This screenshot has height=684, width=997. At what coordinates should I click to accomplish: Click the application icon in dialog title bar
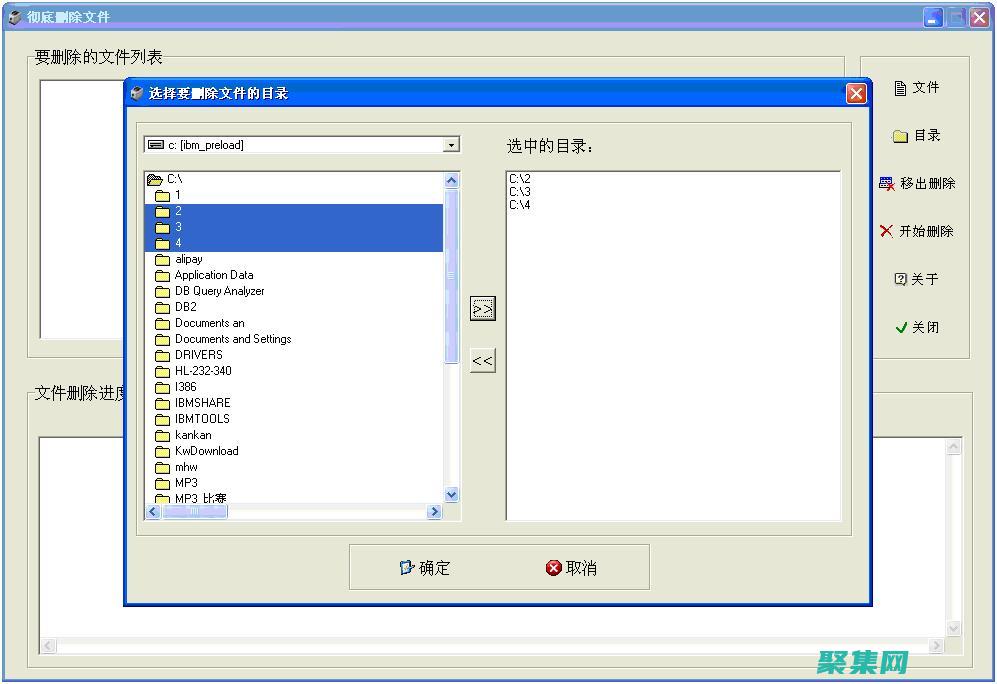point(136,93)
